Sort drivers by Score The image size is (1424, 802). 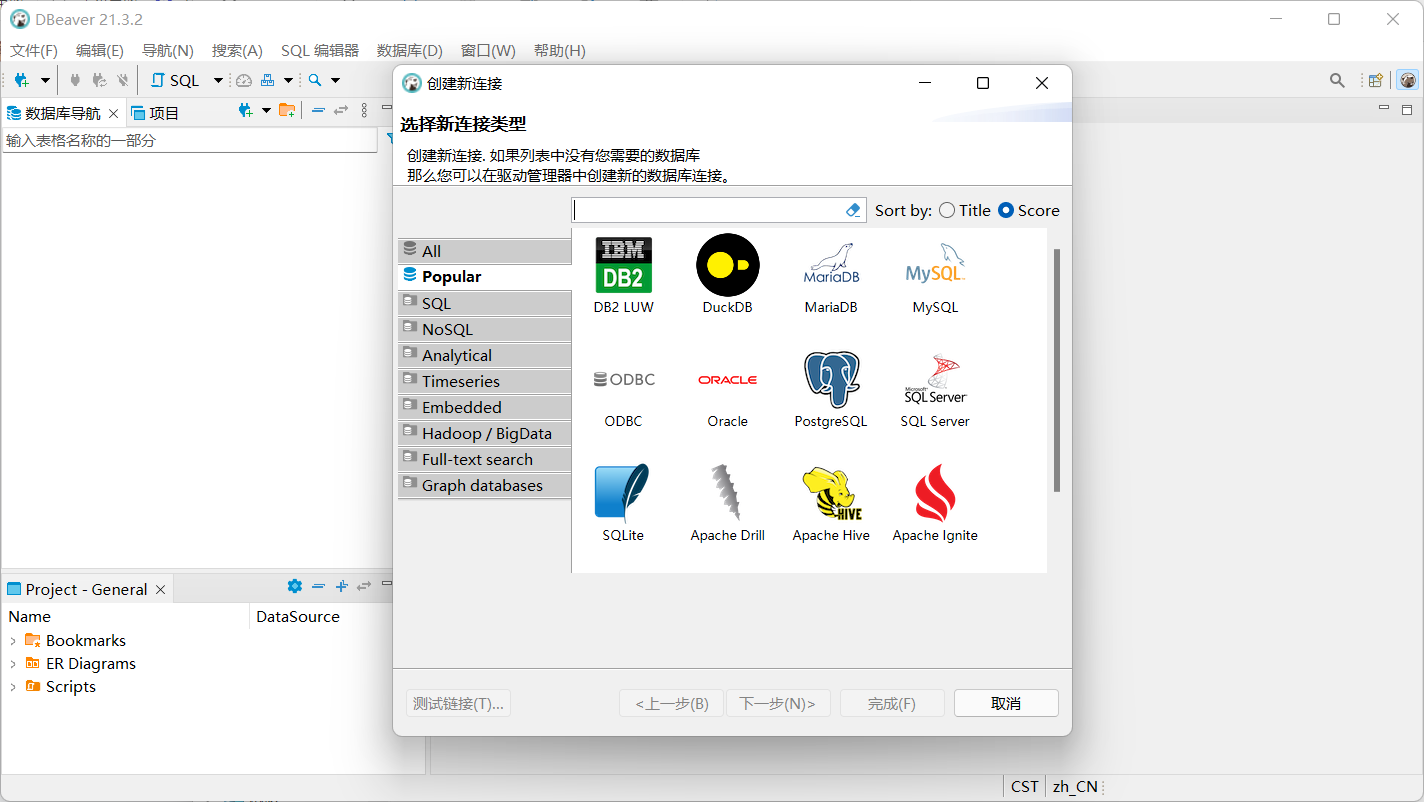[x=1028, y=210]
